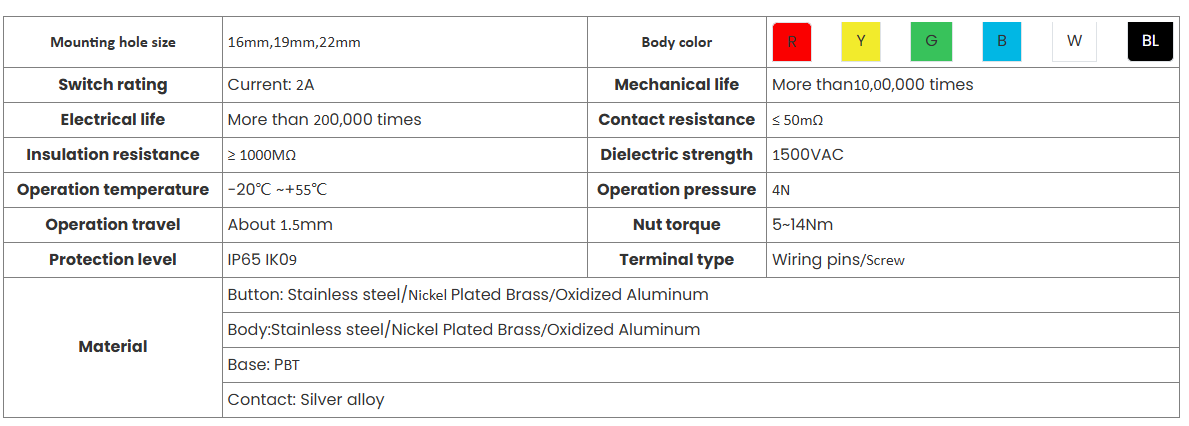This screenshot has width=1189, height=426.
Task: Click the Contact resistance label
Action: coord(676,120)
